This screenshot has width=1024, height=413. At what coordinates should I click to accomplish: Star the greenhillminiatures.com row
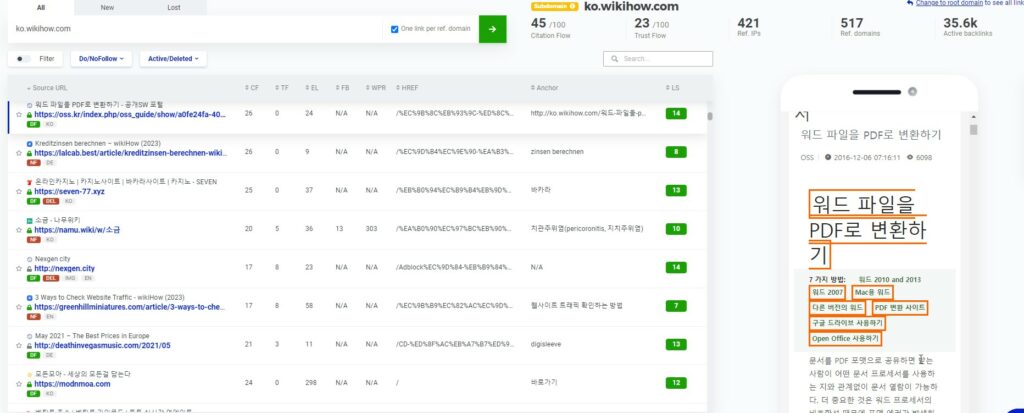[19, 307]
